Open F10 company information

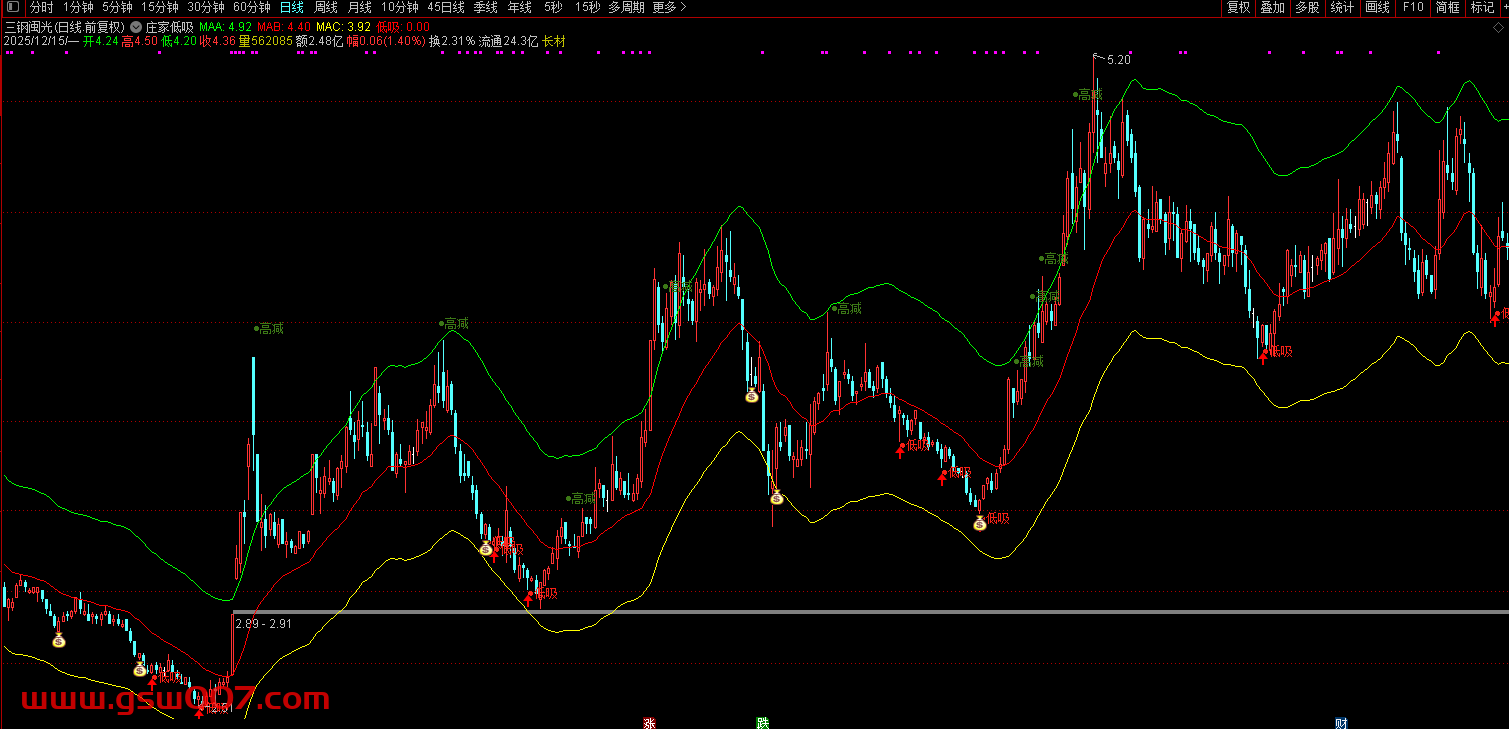click(1412, 7)
